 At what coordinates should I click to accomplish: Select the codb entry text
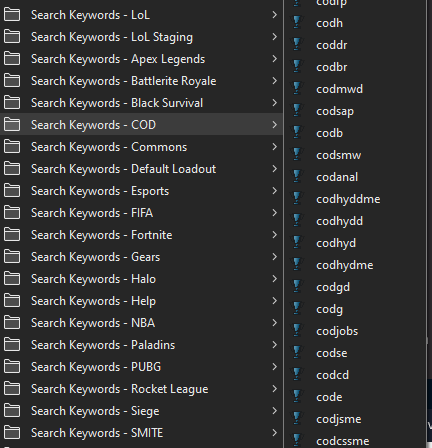pyautogui.click(x=329, y=133)
